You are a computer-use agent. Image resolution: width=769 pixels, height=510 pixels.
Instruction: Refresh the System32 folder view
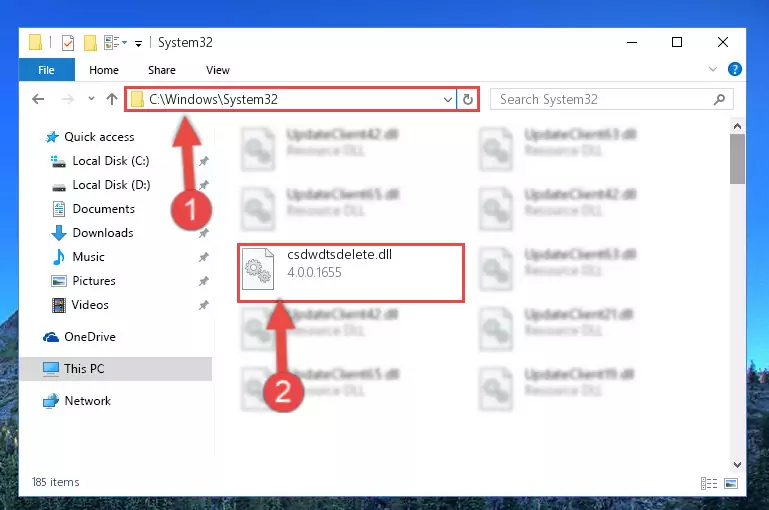click(x=467, y=100)
